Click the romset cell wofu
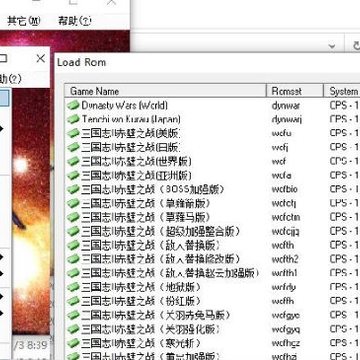This screenshot has height=360, width=360. click(x=281, y=133)
